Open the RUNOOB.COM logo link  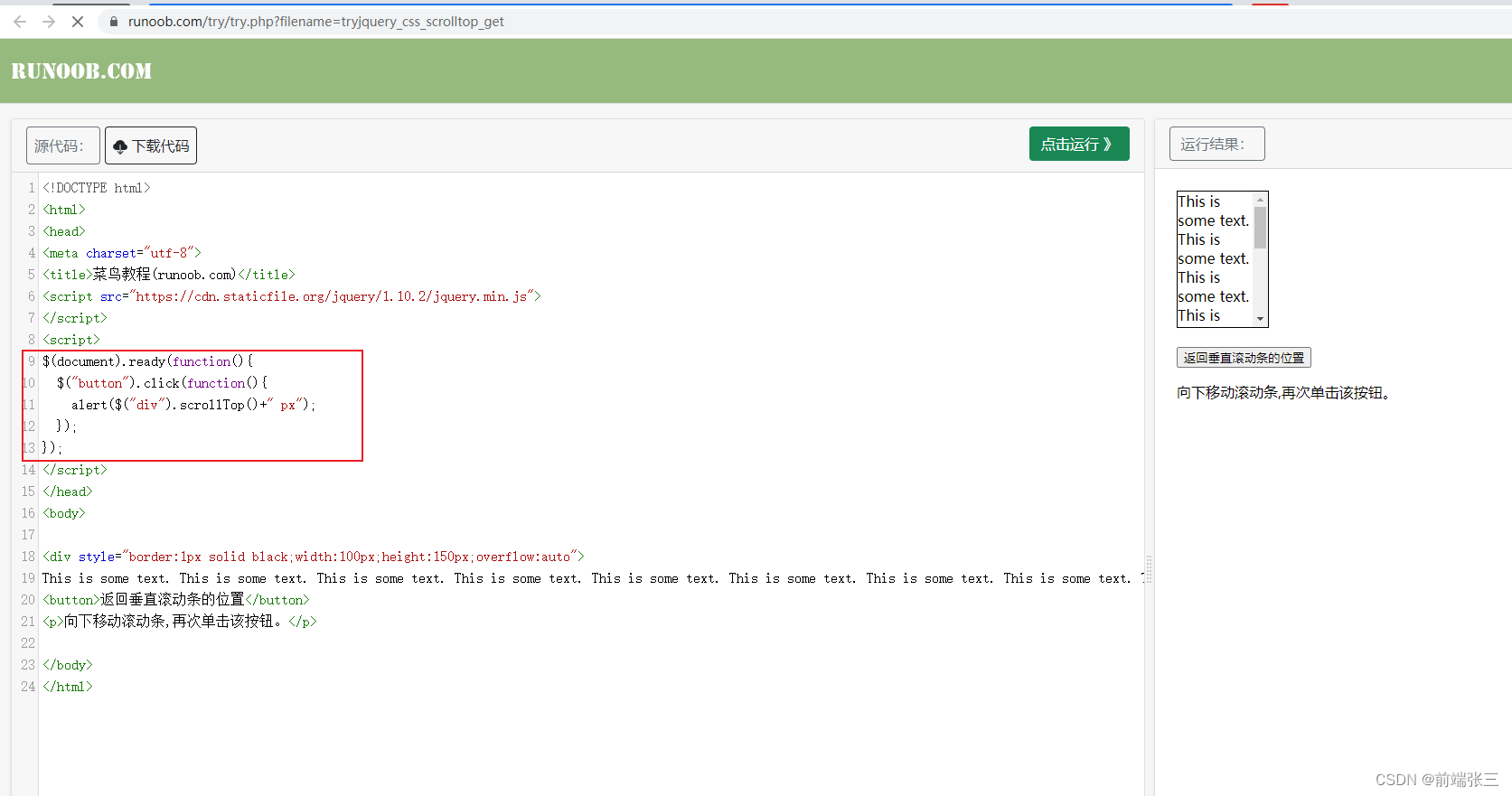point(81,71)
